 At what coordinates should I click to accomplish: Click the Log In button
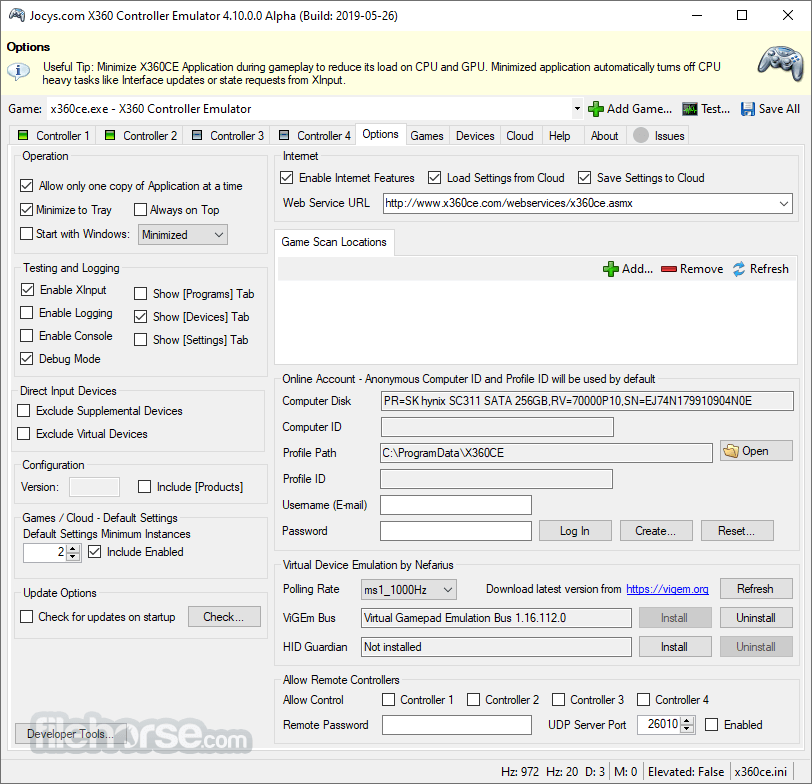(575, 531)
